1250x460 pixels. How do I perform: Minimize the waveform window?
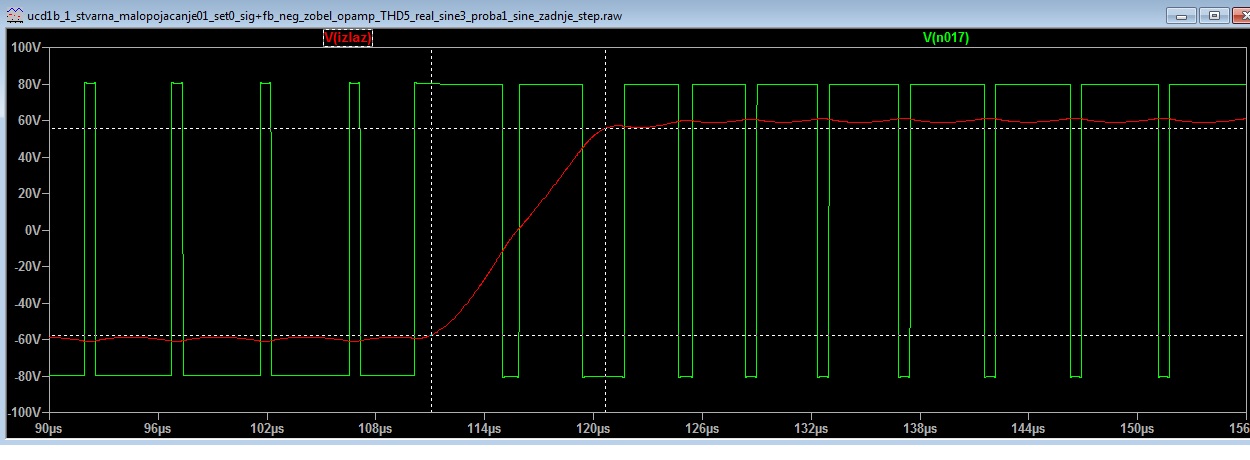point(1183,15)
